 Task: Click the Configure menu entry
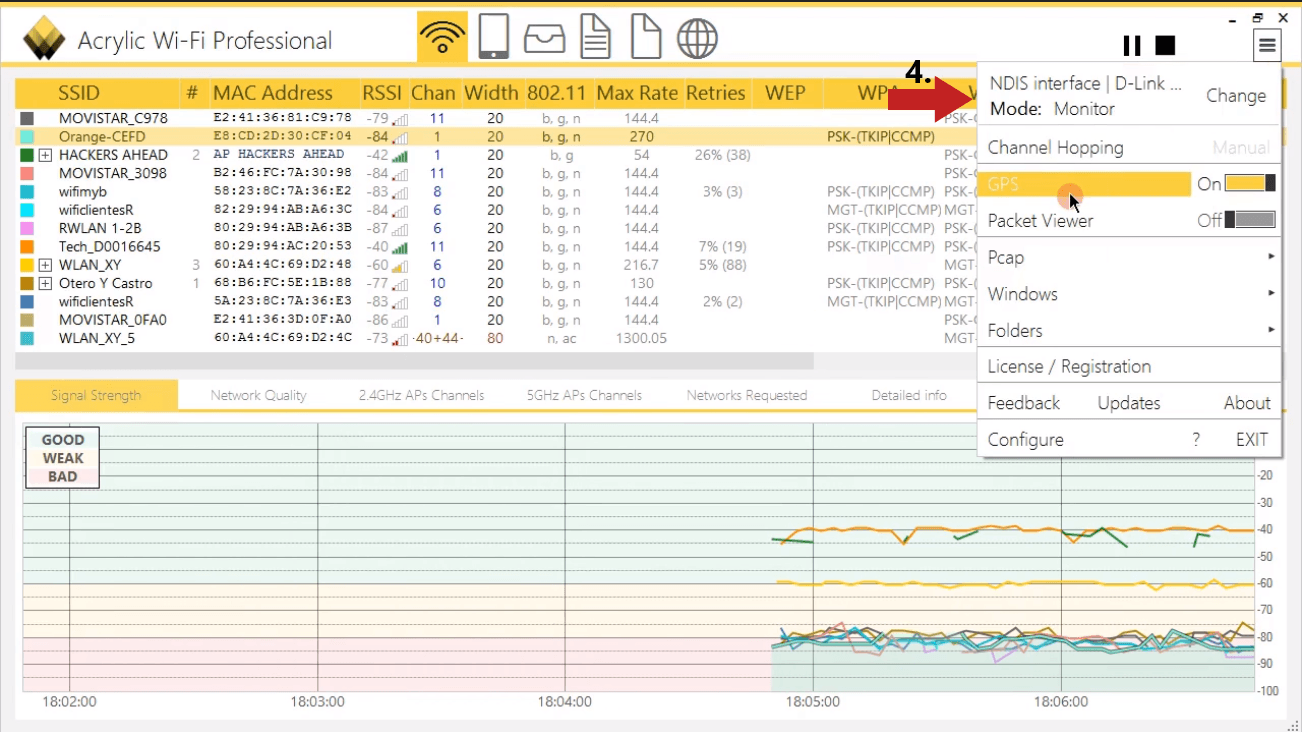[1025, 440]
